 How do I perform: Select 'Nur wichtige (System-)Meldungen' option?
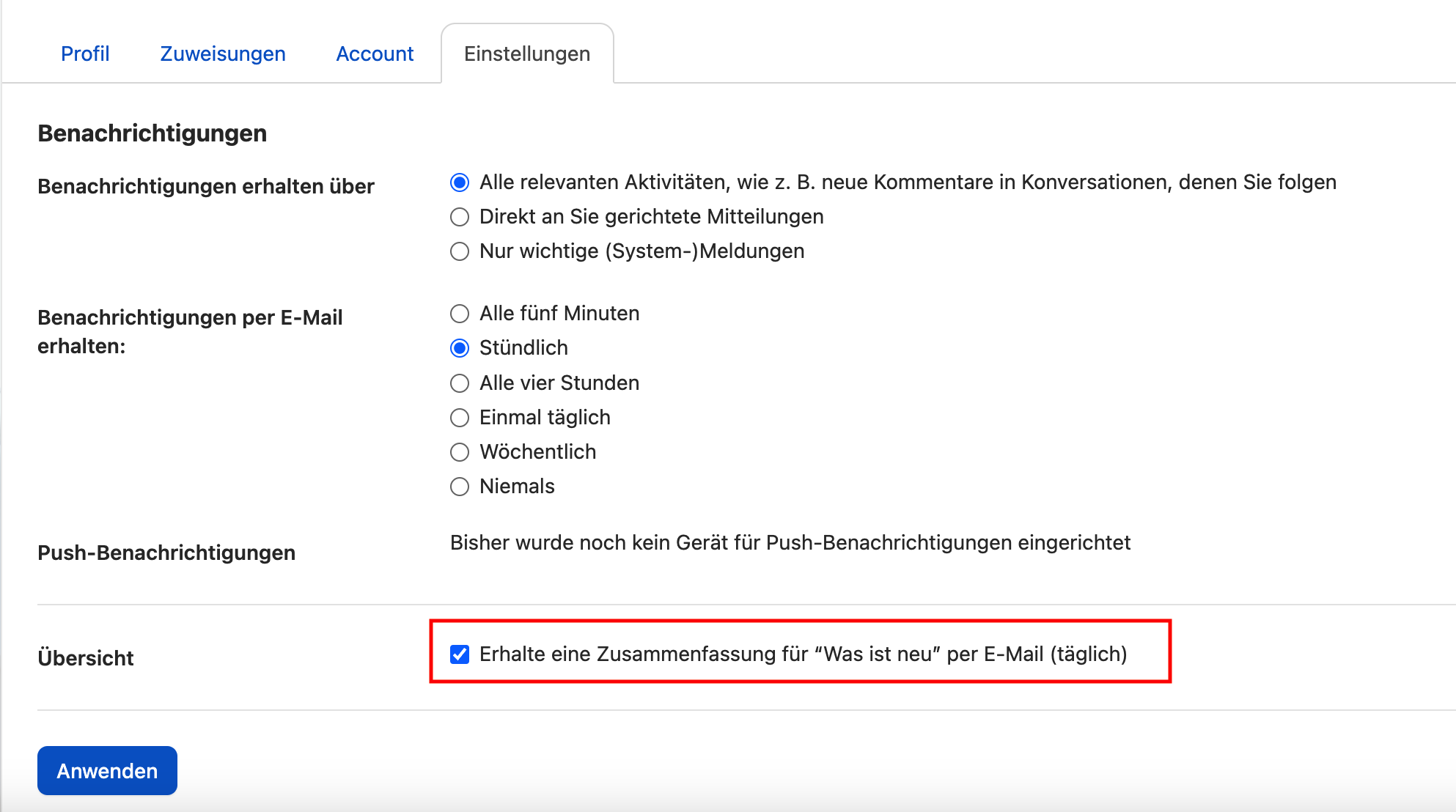point(460,251)
